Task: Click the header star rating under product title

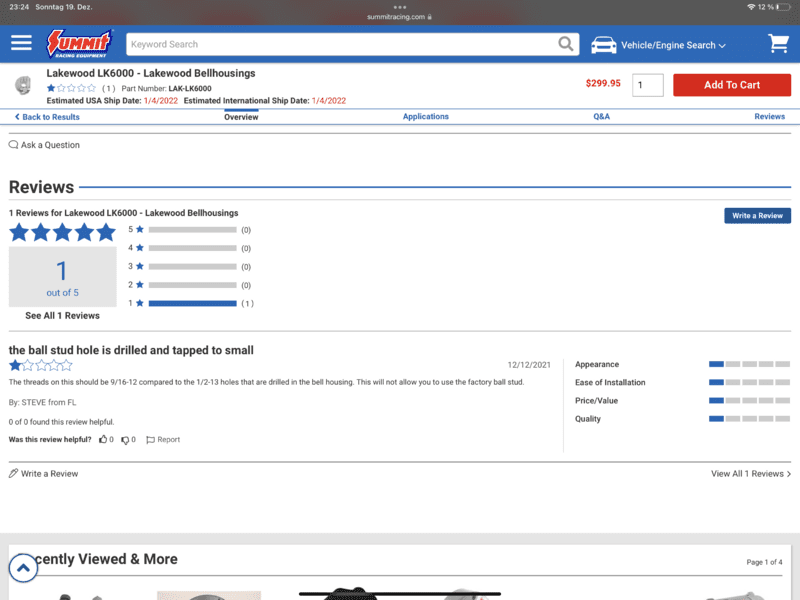Action: tap(71, 88)
